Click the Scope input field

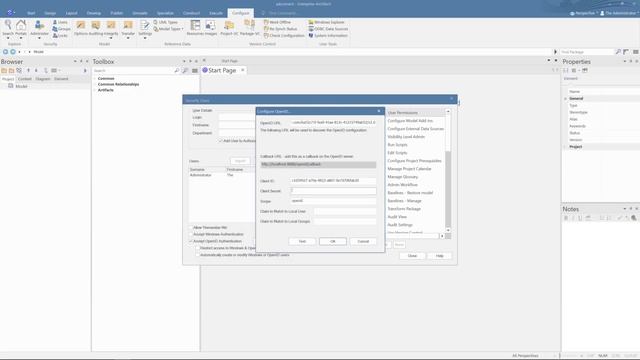pos(333,201)
